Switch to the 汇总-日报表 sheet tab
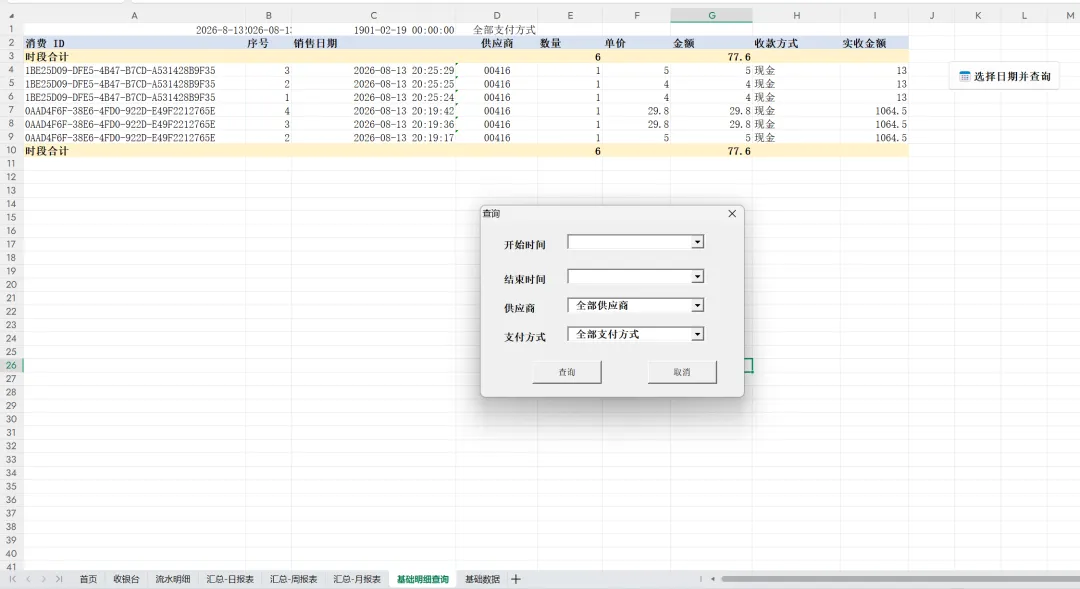 coord(230,579)
